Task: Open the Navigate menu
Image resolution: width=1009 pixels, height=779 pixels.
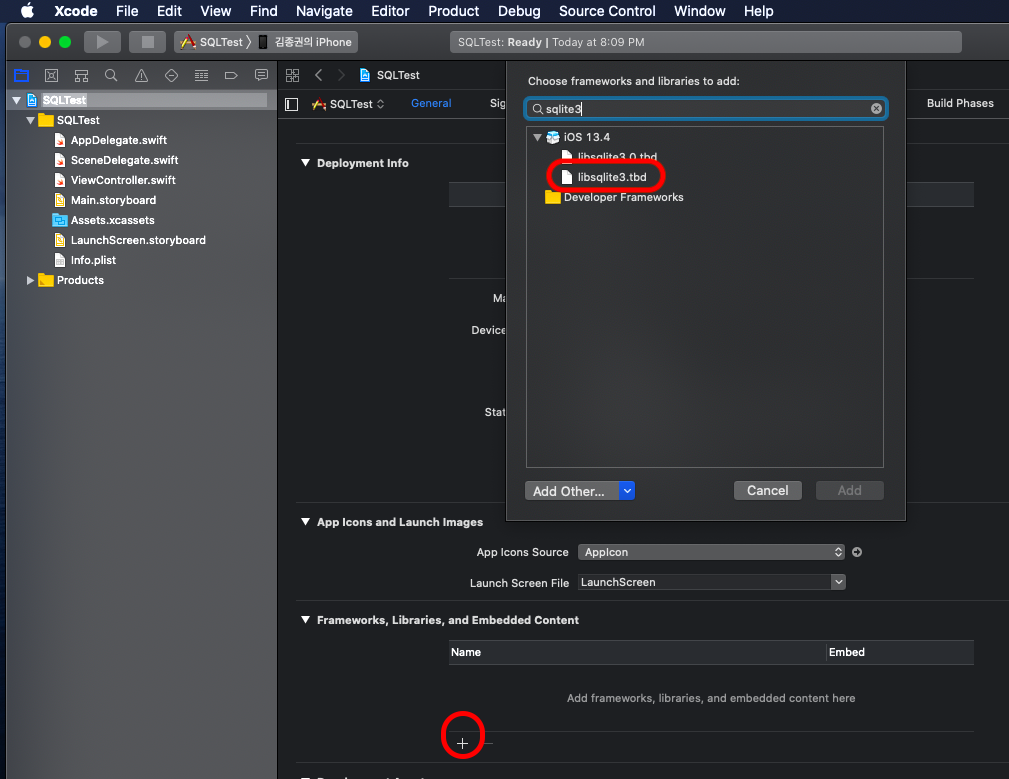Action: click(324, 11)
